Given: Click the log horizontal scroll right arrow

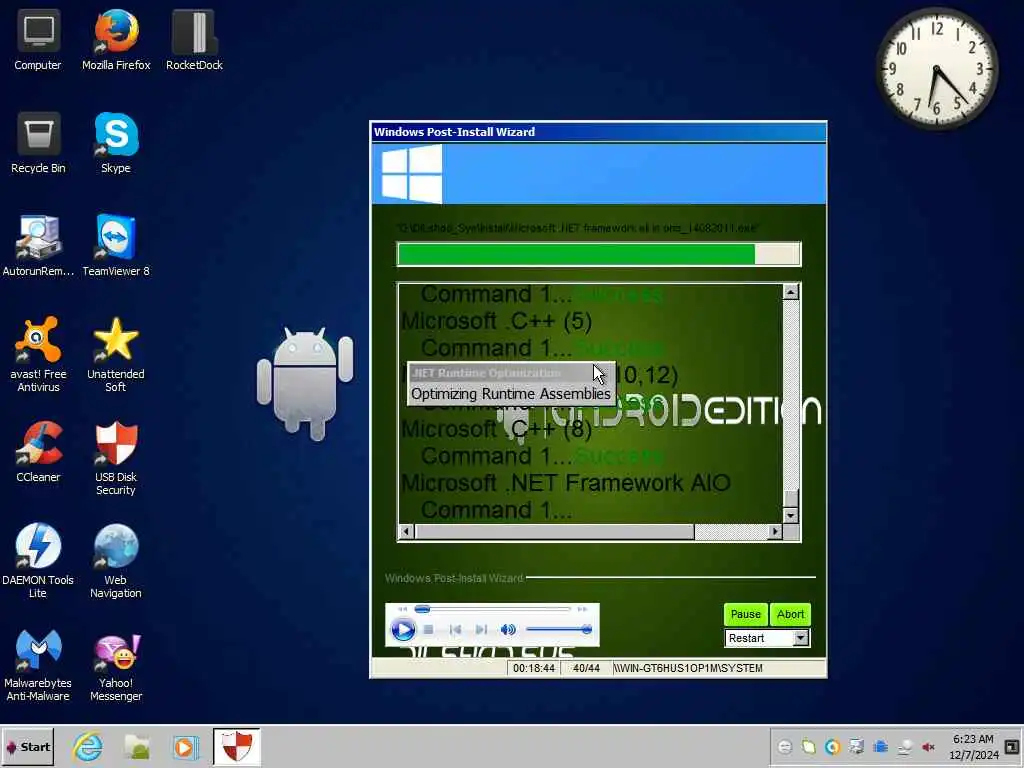Looking at the screenshot, I should click(x=775, y=532).
